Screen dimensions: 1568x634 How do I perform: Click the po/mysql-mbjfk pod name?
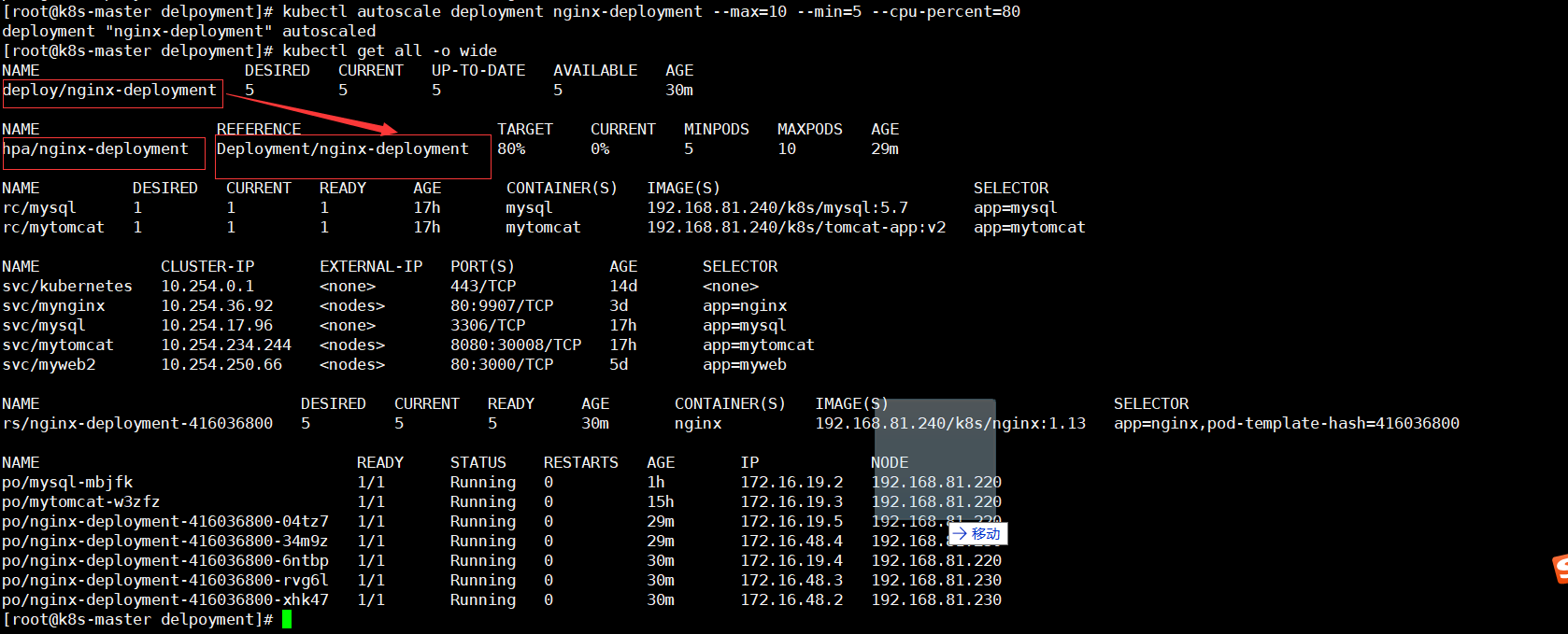pos(67,482)
